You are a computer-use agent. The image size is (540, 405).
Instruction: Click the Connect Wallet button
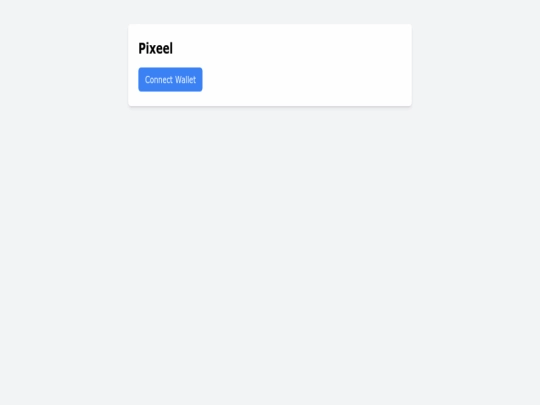coord(170,80)
